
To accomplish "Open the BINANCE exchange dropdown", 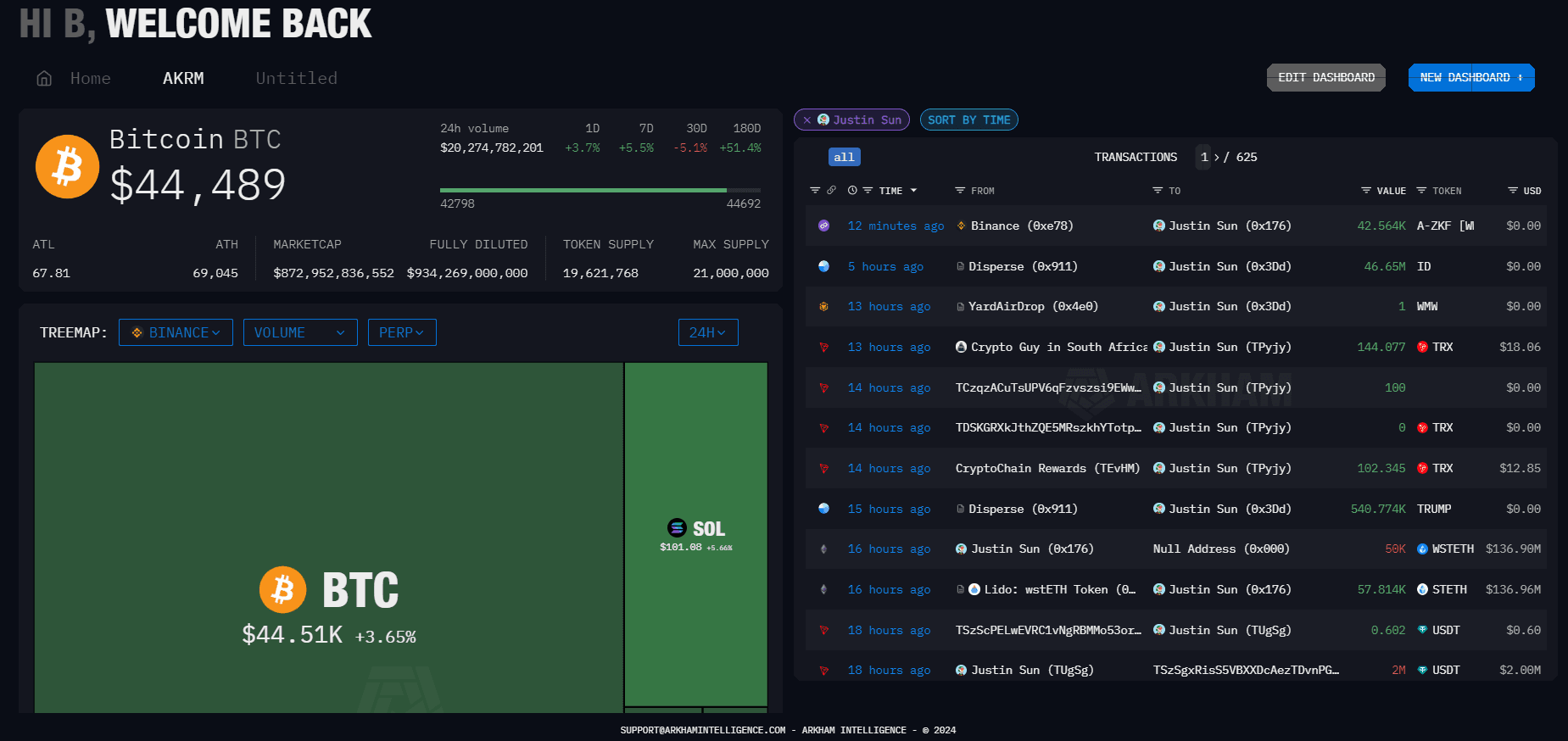I will 176,332.
